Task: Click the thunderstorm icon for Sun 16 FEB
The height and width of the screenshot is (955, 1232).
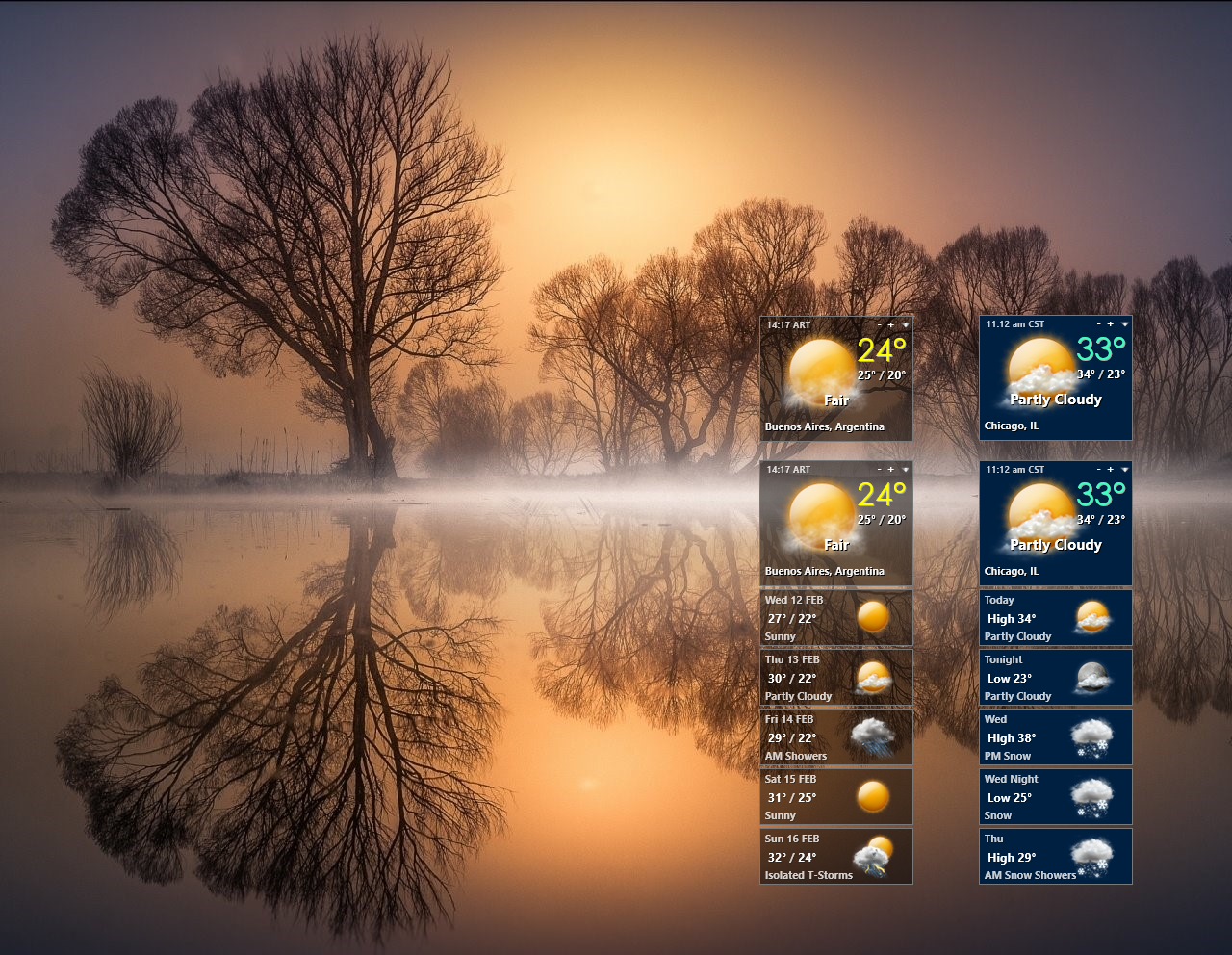Action: [x=873, y=857]
